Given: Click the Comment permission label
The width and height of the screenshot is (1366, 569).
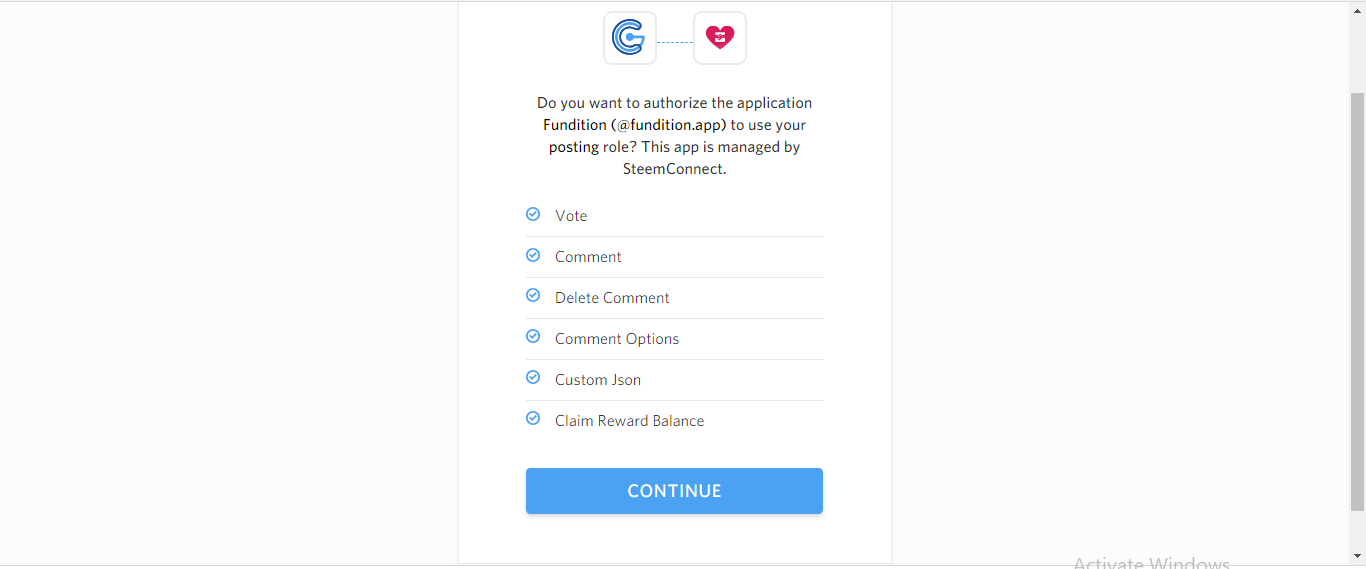Looking at the screenshot, I should (x=588, y=257).
